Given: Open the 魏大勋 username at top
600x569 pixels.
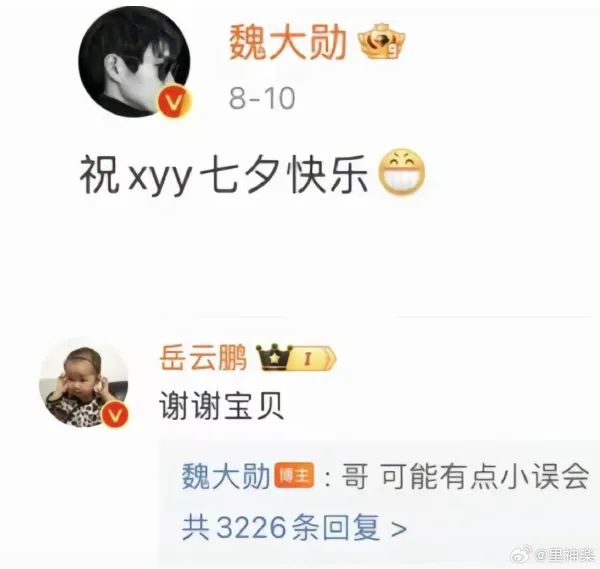Looking at the screenshot, I should coord(287,43).
